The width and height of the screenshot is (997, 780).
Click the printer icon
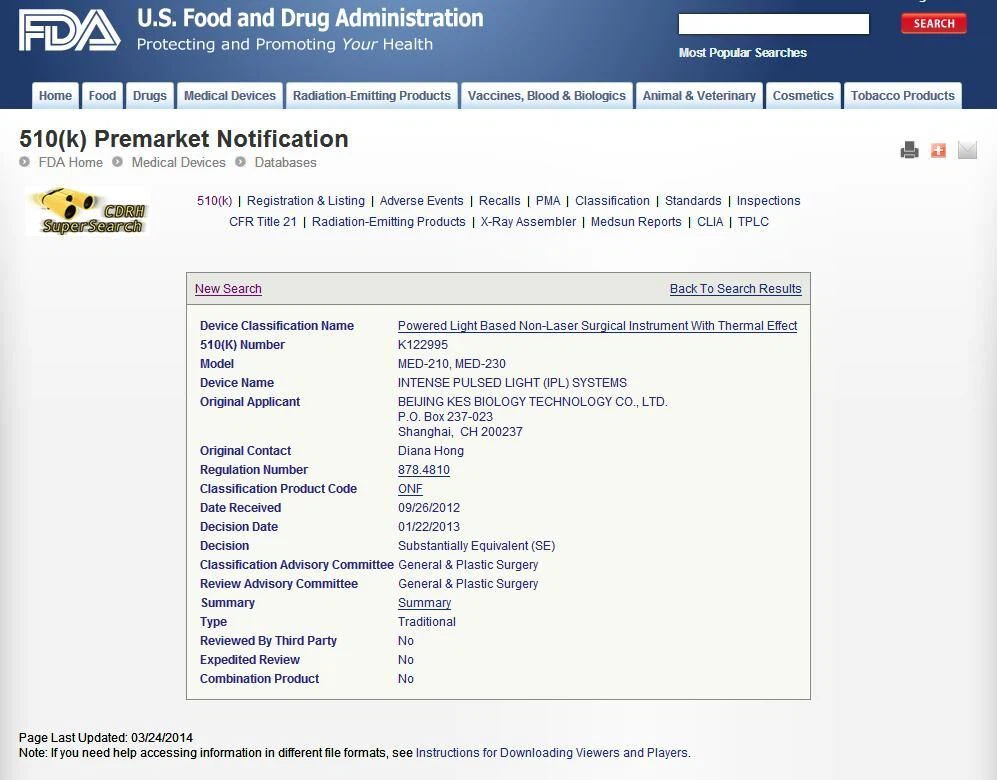click(909, 150)
